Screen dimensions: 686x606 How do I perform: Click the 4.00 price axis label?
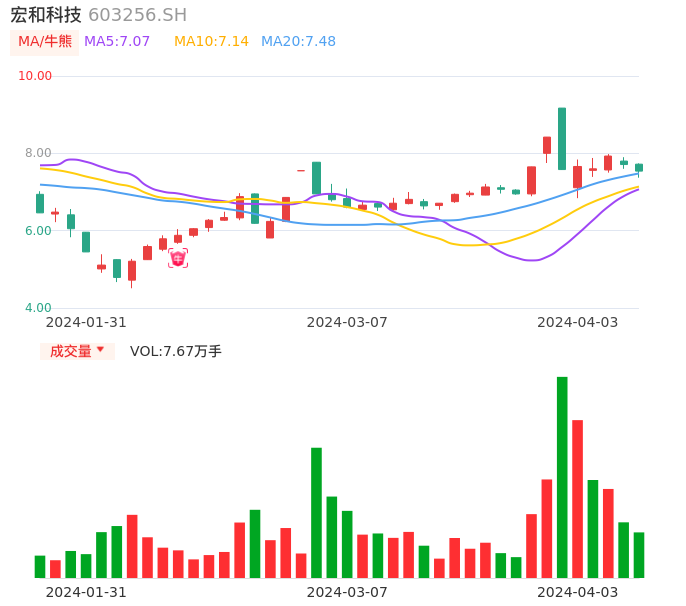(x=38, y=308)
